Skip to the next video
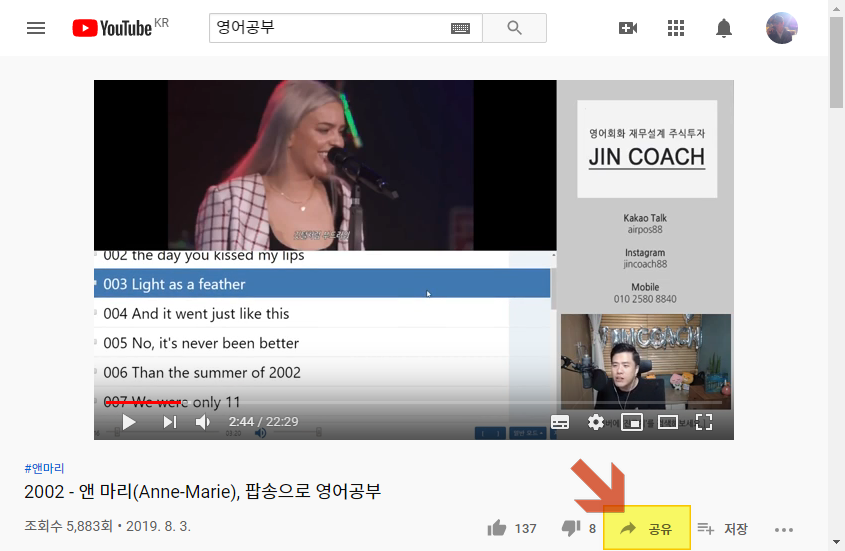 coord(170,422)
